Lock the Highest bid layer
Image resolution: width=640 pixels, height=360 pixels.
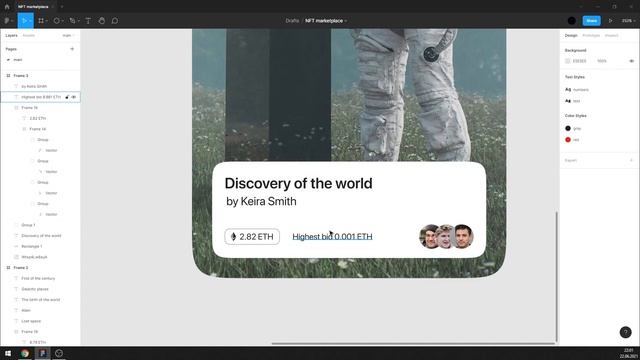(67, 97)
